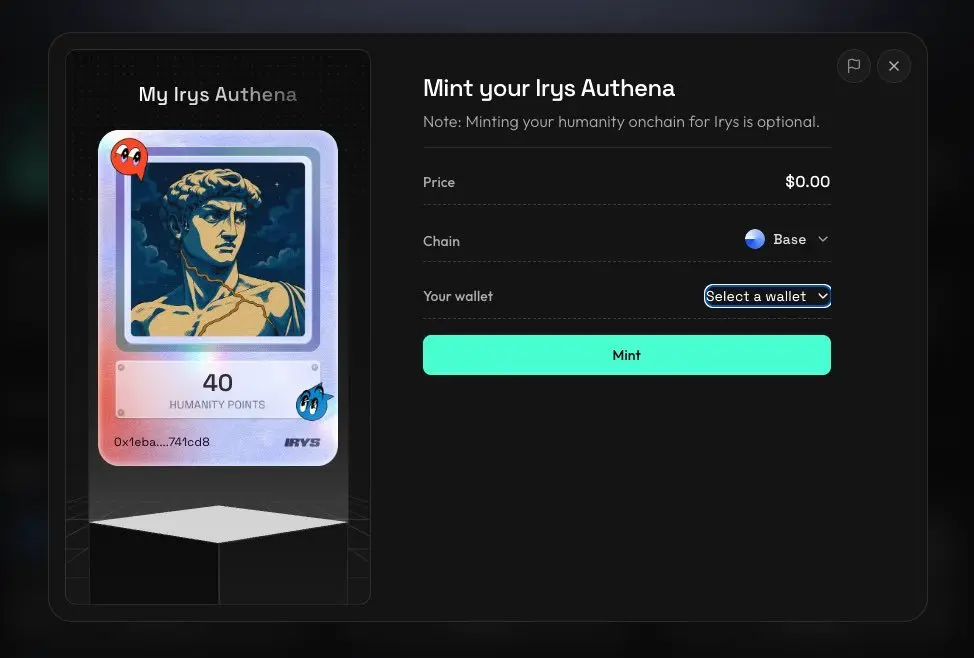
Task: Click the statue portrait artwork
Action: [x=217, y=249]
